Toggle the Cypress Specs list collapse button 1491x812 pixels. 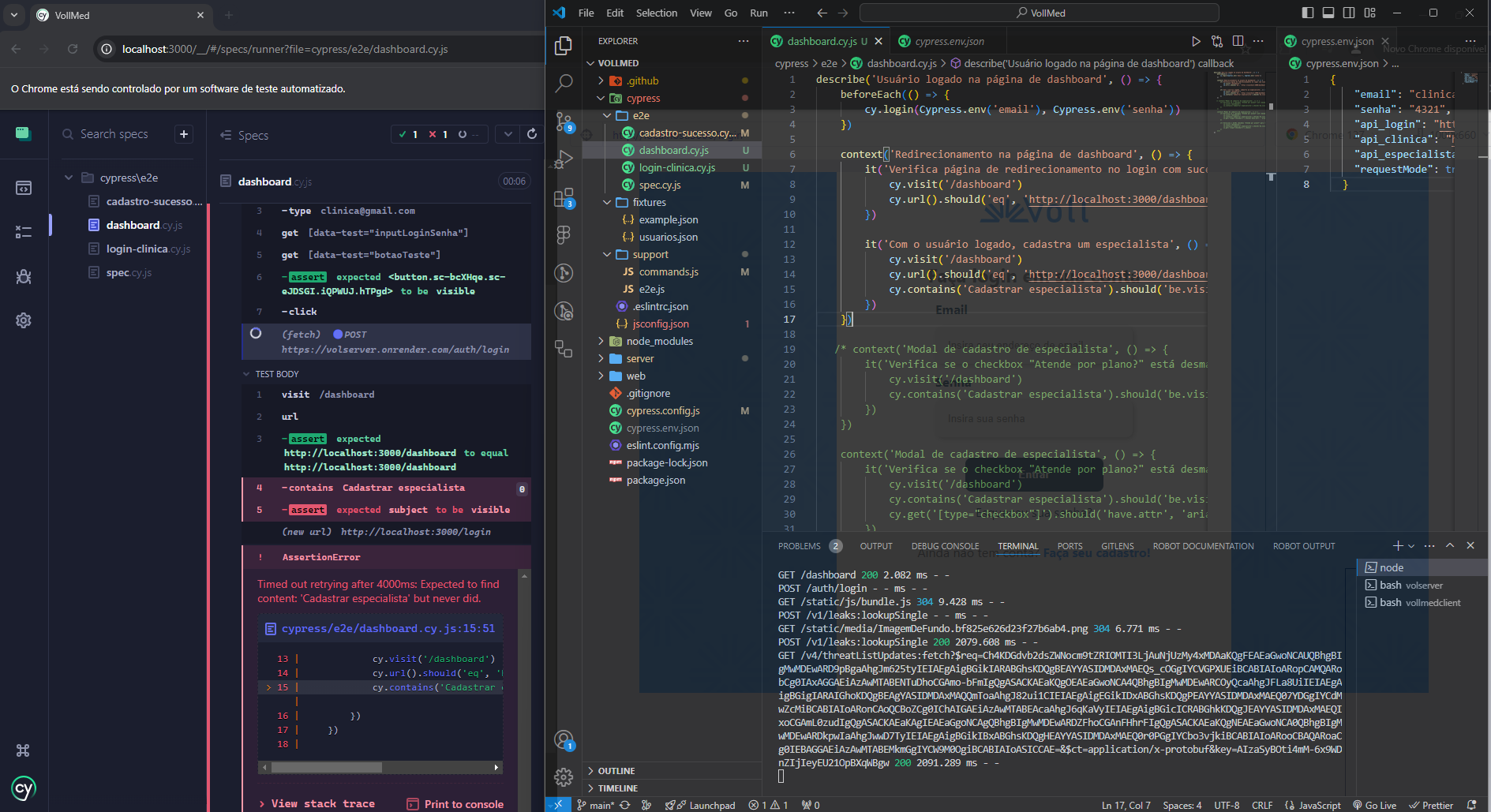click(x=226, y=135)
